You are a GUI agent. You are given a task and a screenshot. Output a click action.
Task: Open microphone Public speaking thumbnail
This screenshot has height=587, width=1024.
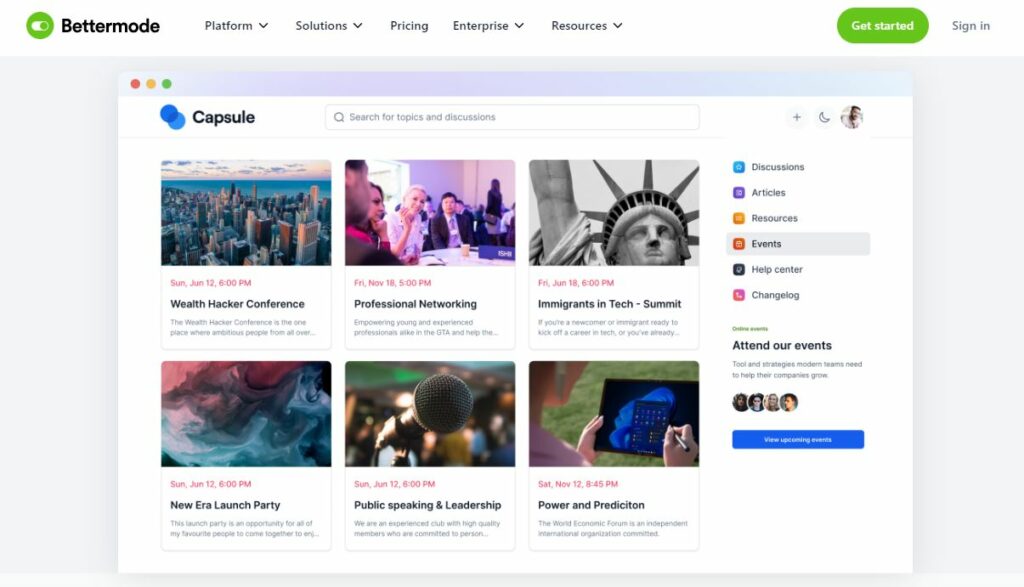pos(430,414)
